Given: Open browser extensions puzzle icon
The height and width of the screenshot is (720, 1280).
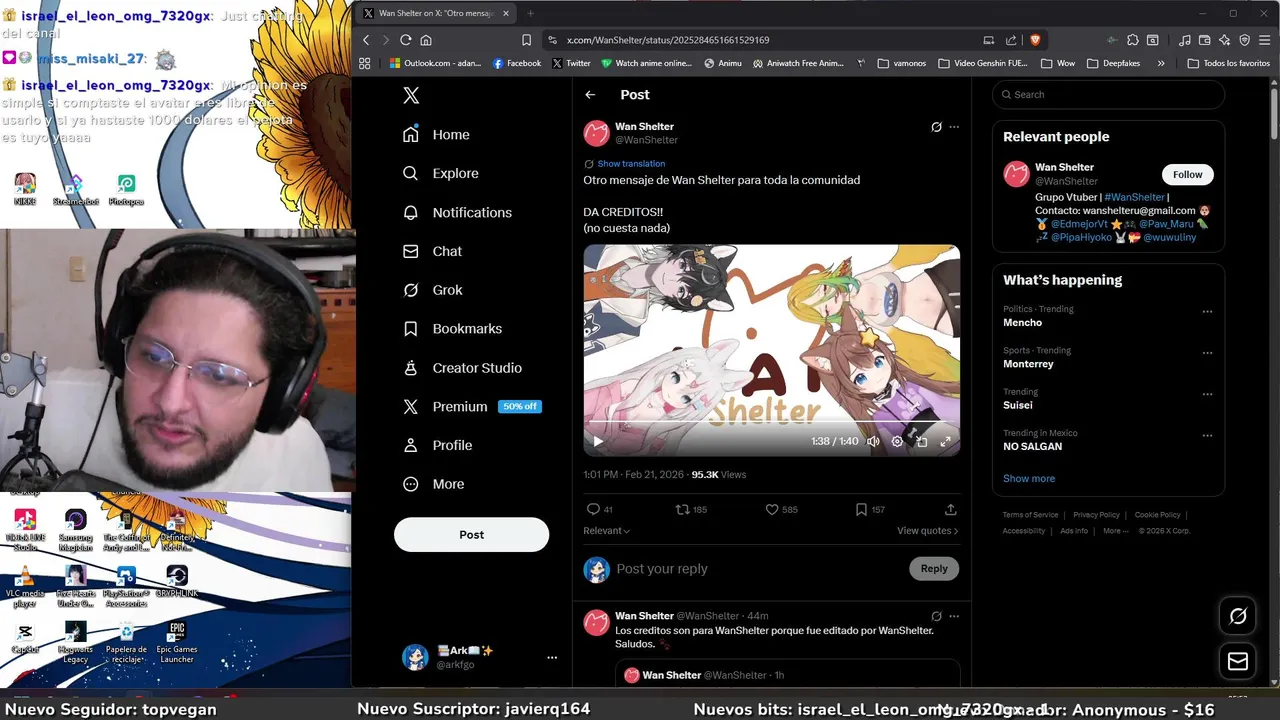Looking at the screenshot, I should [x=1133, y=40].
